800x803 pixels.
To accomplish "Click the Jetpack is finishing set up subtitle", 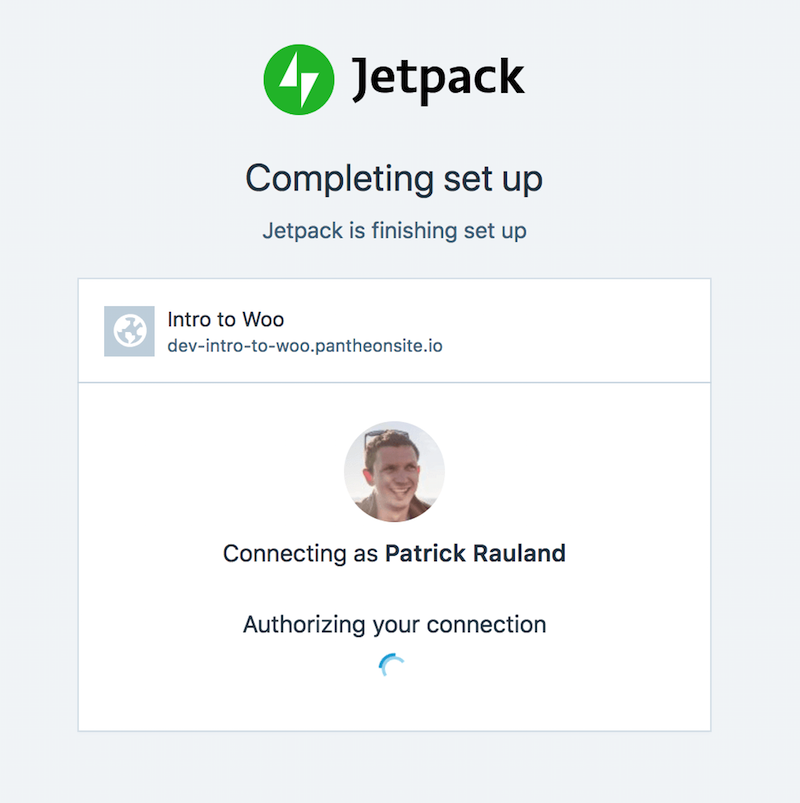I will pos(394,230).
